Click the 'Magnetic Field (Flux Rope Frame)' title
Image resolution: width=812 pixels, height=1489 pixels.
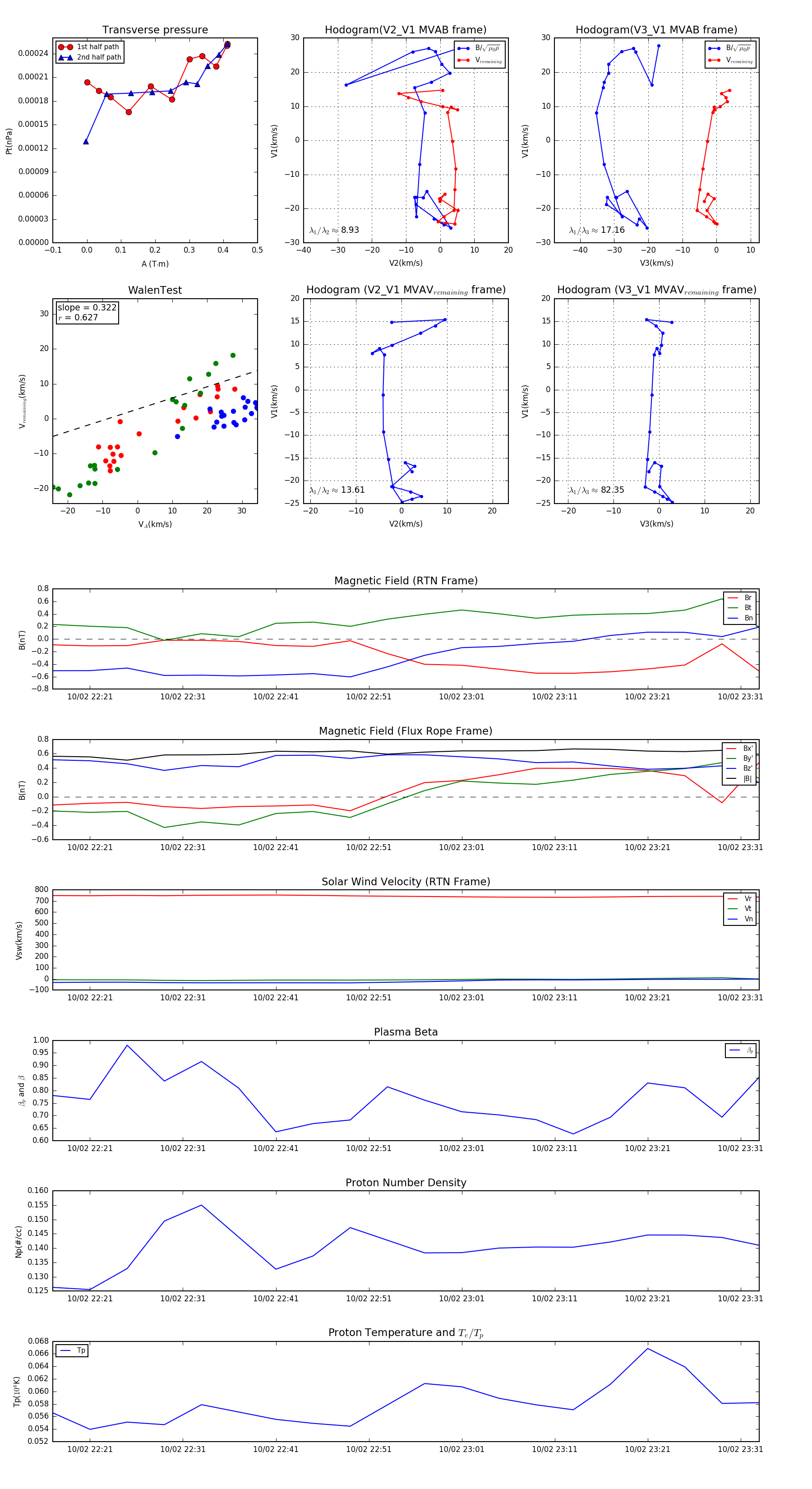pos(406,731)
